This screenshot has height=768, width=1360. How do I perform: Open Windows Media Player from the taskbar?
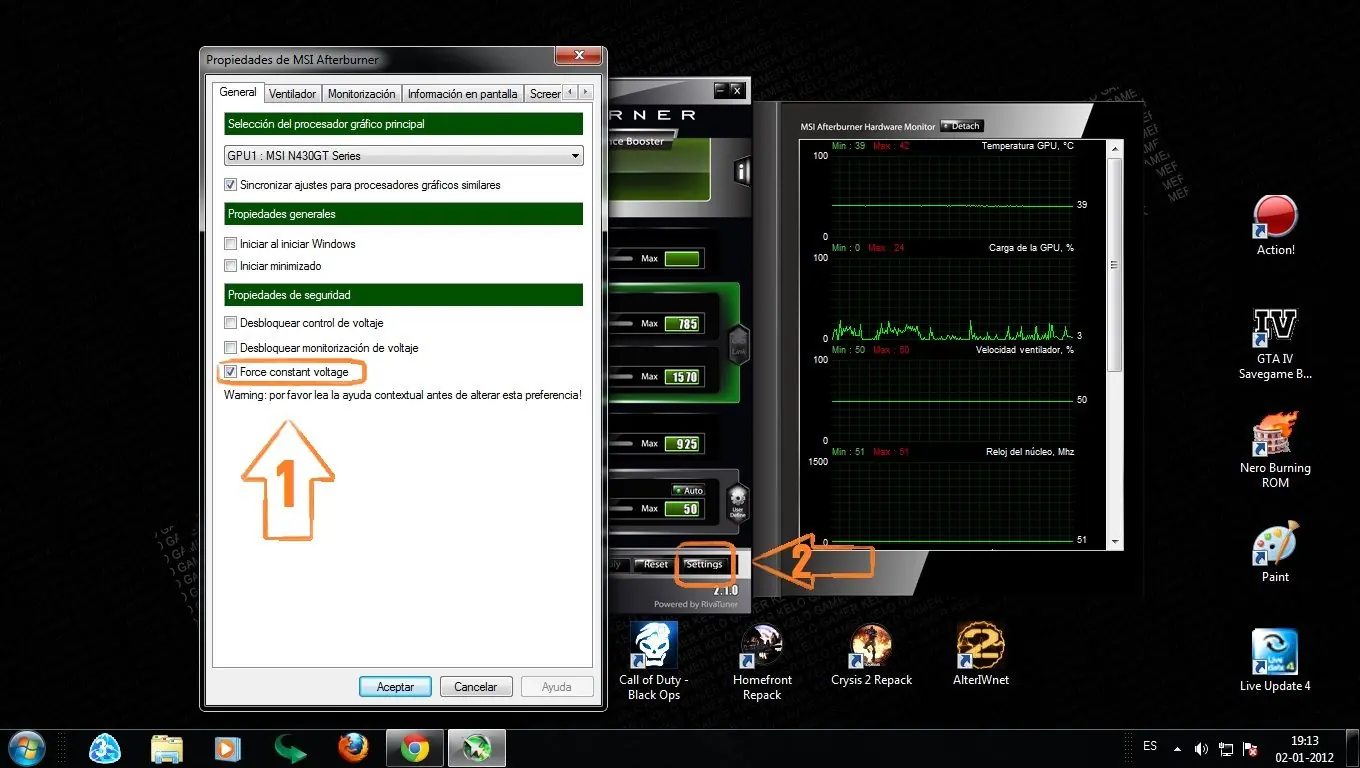point(229,748)
